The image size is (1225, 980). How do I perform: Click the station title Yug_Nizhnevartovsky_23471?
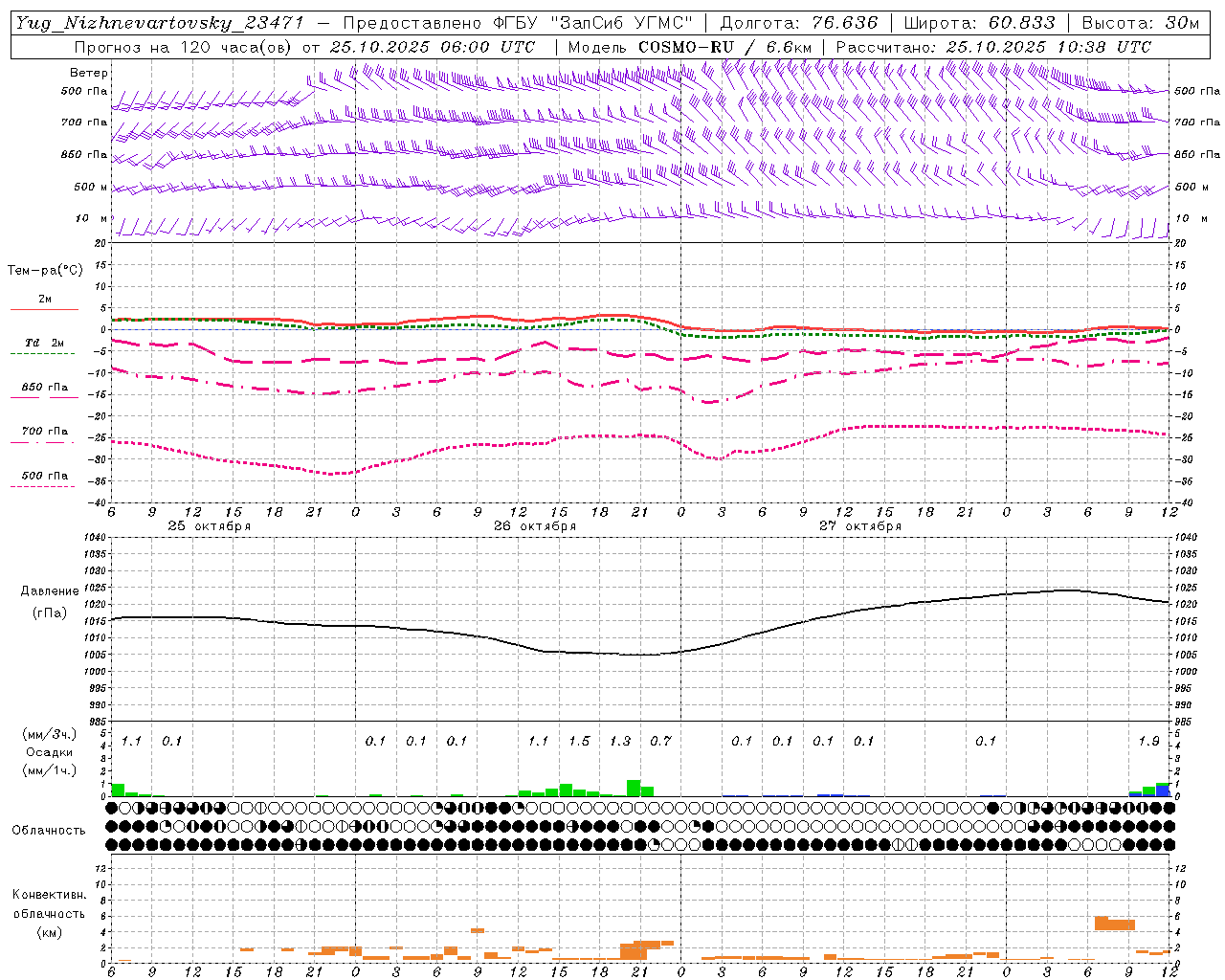point(160,24)
